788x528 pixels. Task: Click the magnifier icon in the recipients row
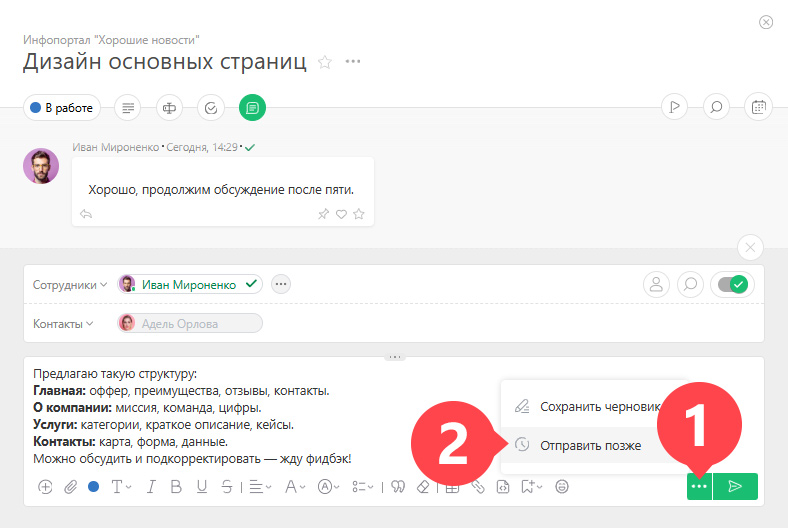tap(691, 284)
